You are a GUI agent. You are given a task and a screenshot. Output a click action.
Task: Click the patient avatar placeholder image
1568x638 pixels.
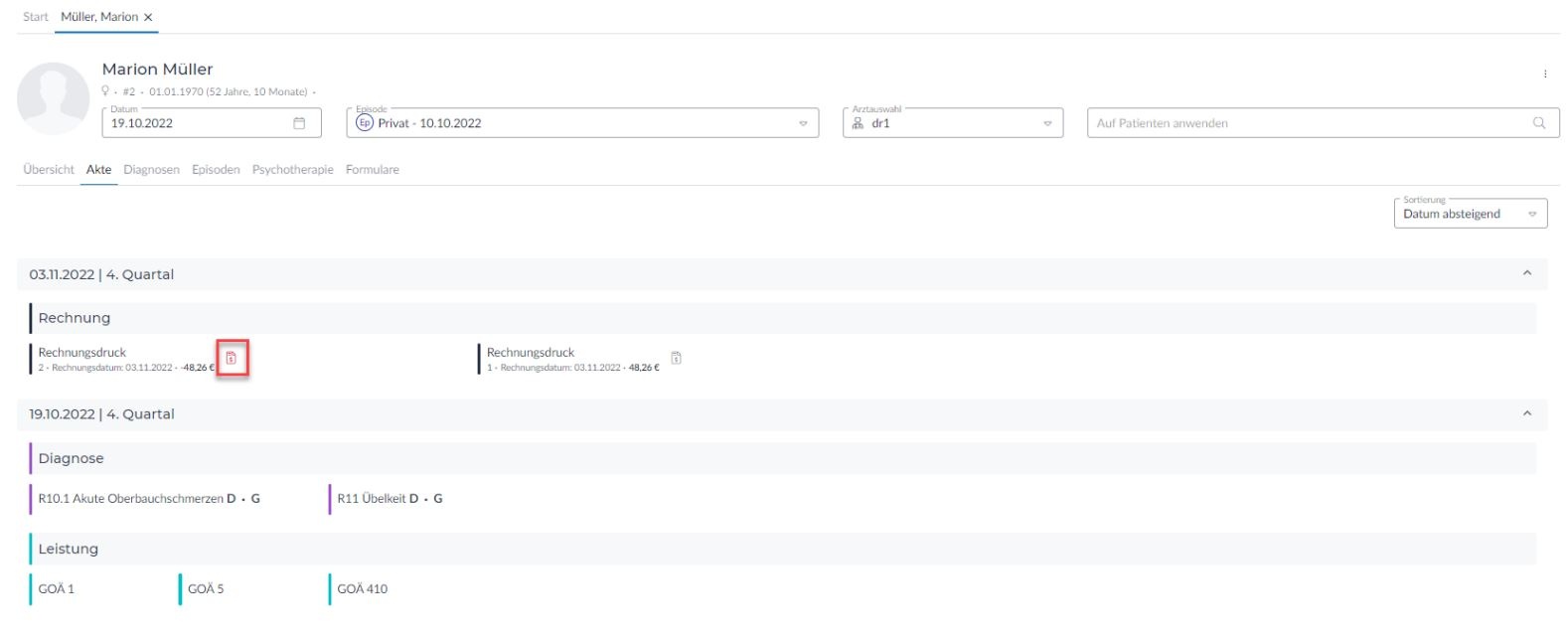[53, 98]
